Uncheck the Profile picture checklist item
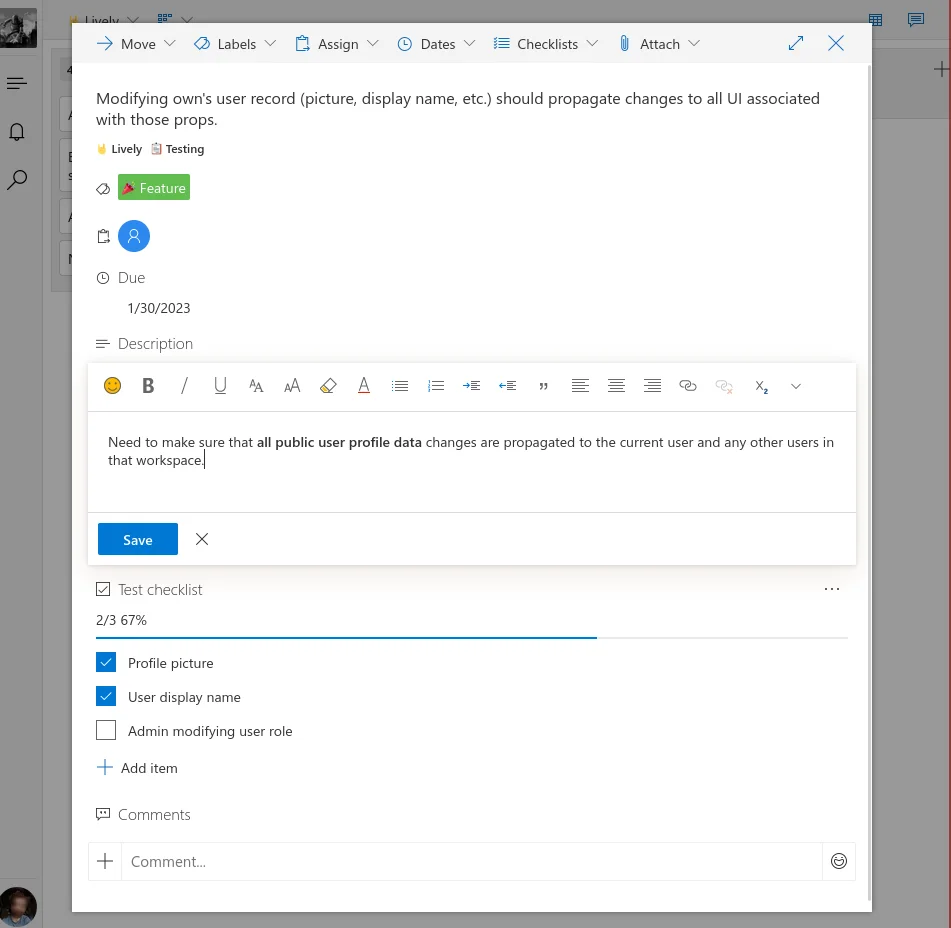 106,662
